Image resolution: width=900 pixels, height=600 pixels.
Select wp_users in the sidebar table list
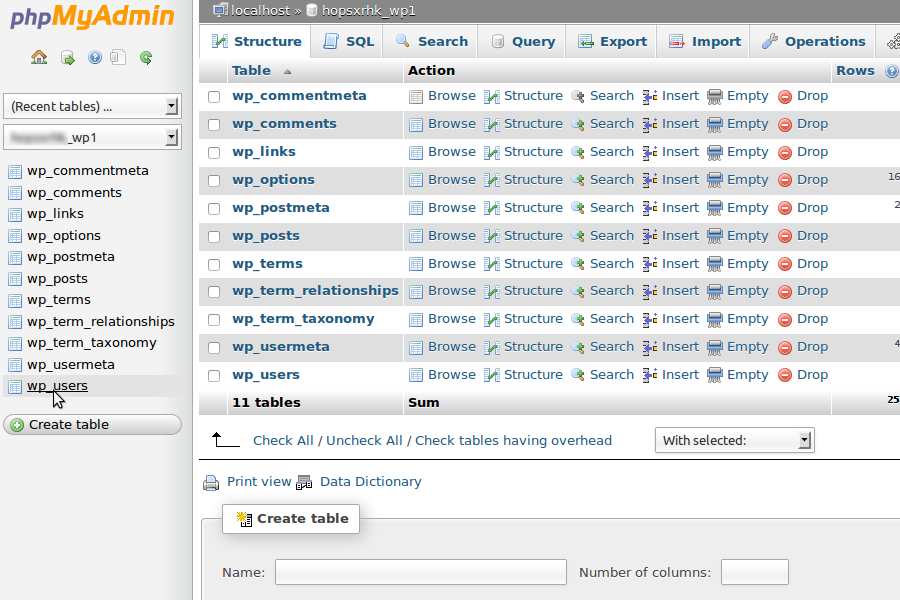pyautogui.click(x=57, y=386)
